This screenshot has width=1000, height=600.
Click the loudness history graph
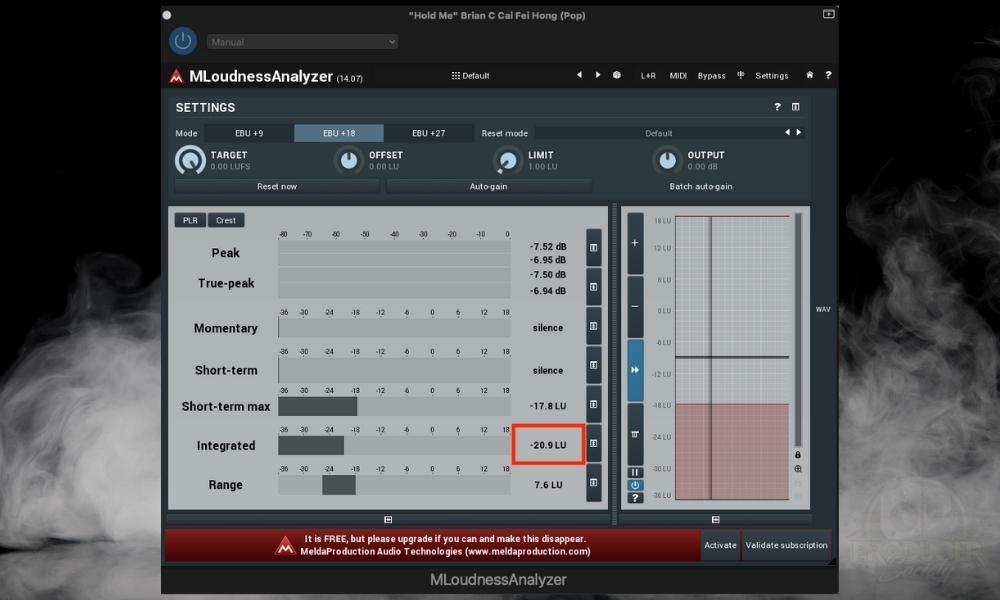click(x=732, y=358)
